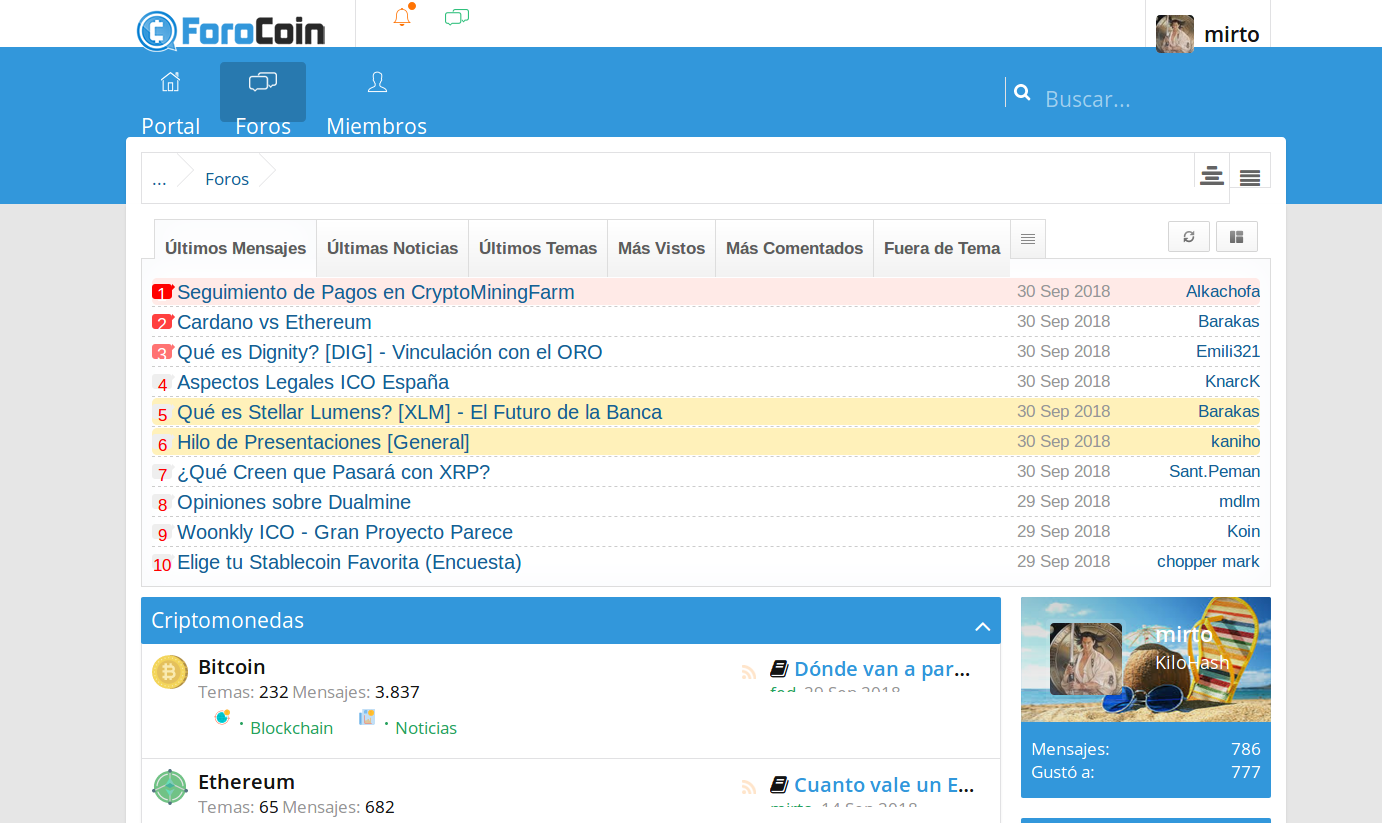1382x823 pixels.
Task: Click the Ethereum forum RSS feed icon
Action: pos(749,787)
